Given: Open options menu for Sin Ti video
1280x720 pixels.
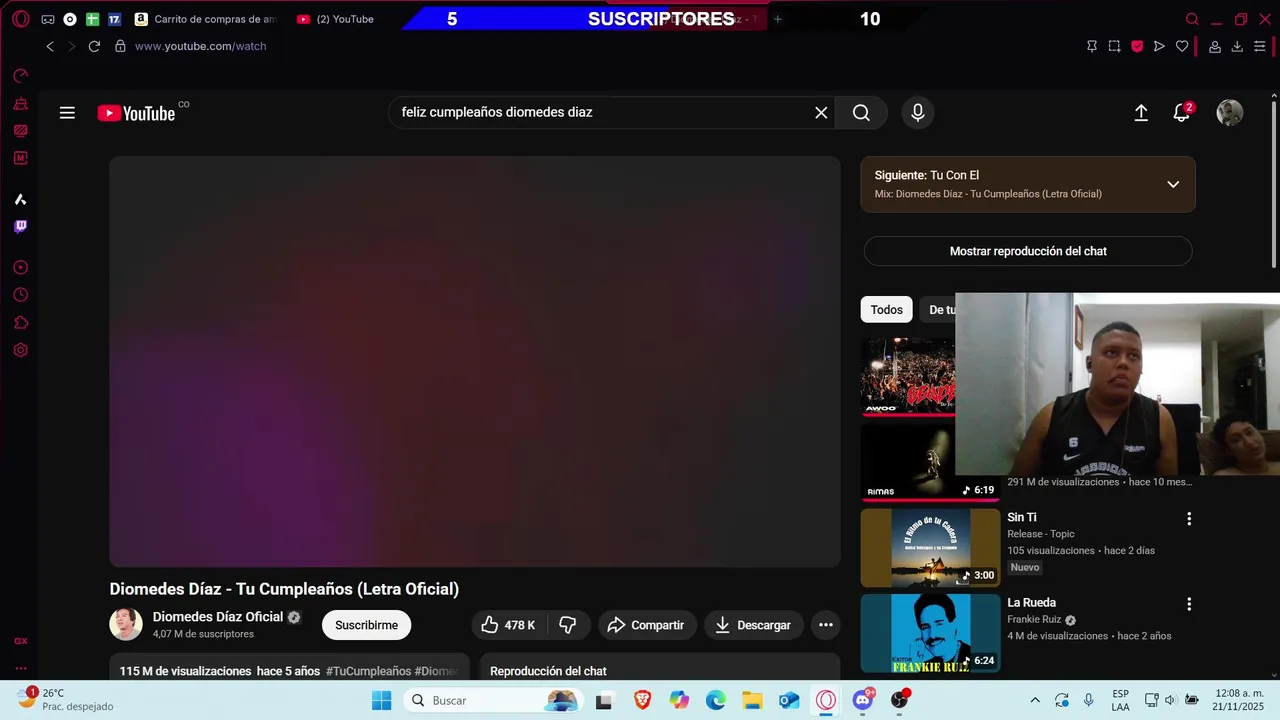Looking at the screenshot, I should click(1189, 518).
